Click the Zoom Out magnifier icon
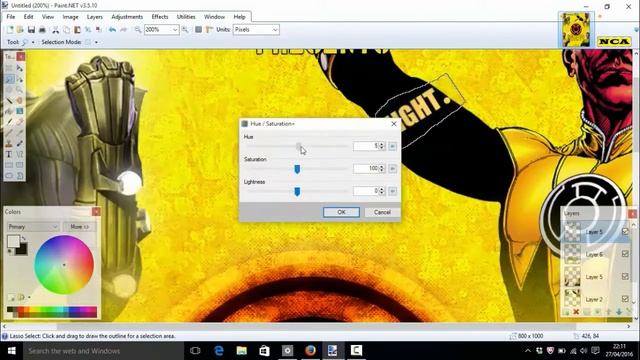 point(138,29)
